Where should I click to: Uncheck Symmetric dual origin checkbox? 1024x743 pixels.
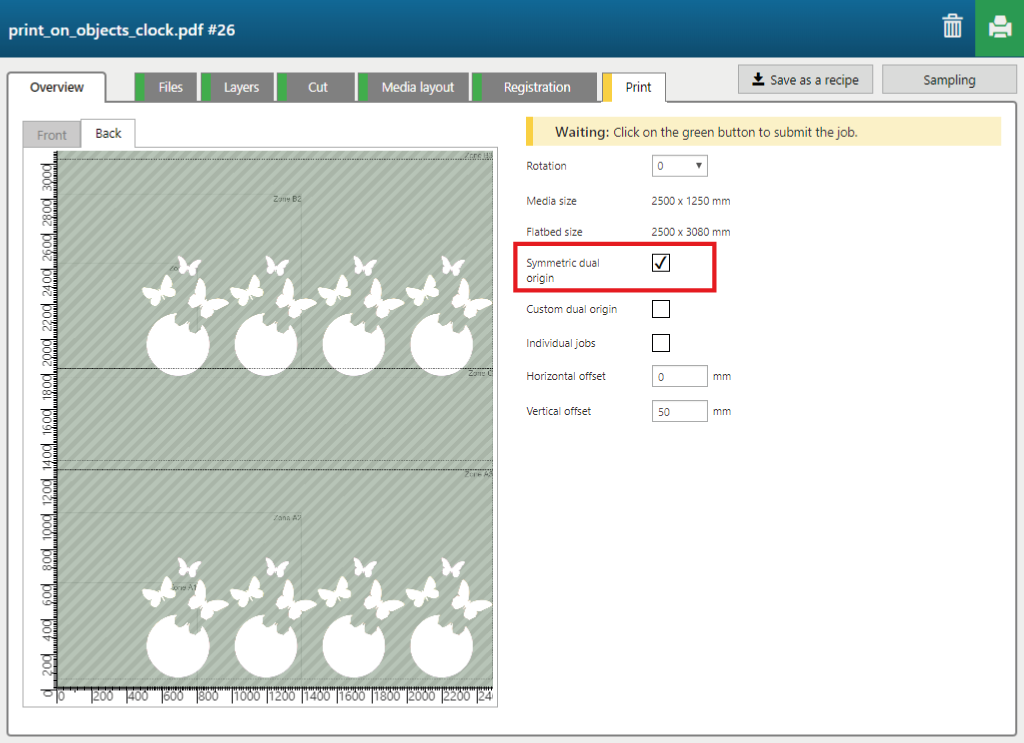click(661, 263)
